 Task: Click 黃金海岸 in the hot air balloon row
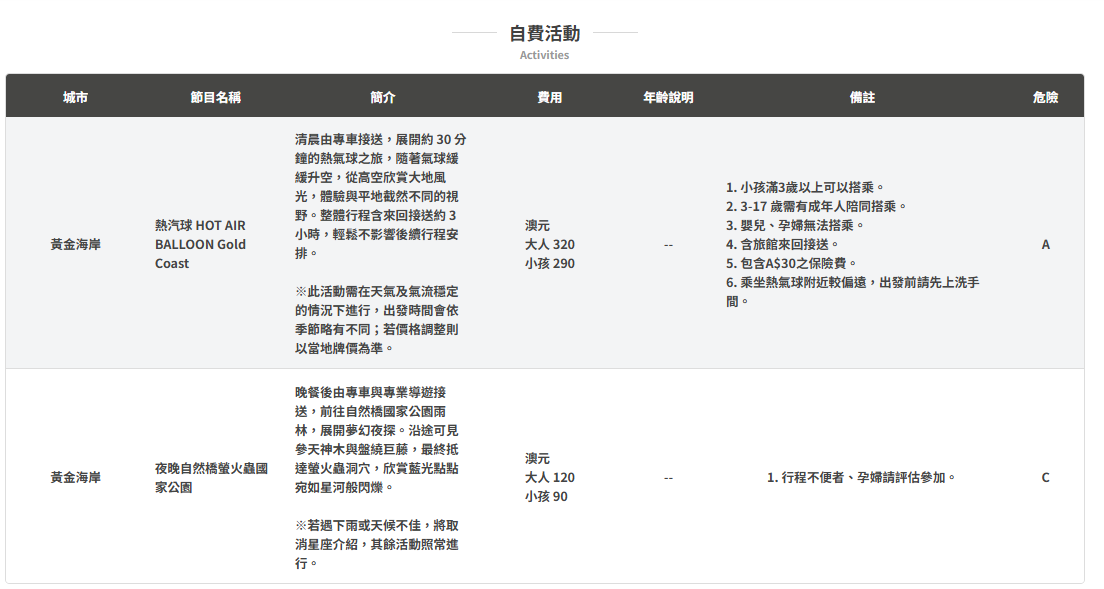[x=75, y=244]
